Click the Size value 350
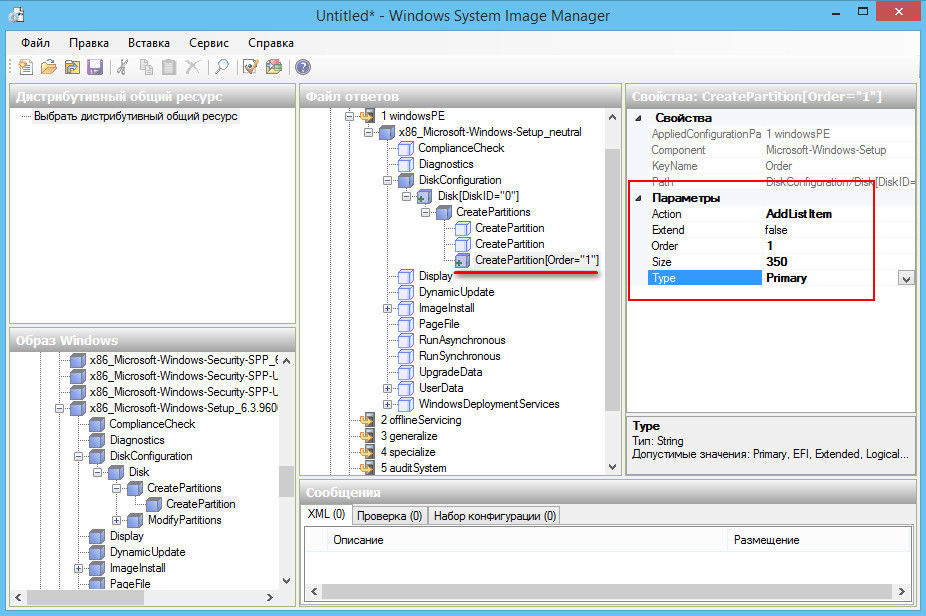The height and width of the screenshot is (616, 926). coord(777,262)
